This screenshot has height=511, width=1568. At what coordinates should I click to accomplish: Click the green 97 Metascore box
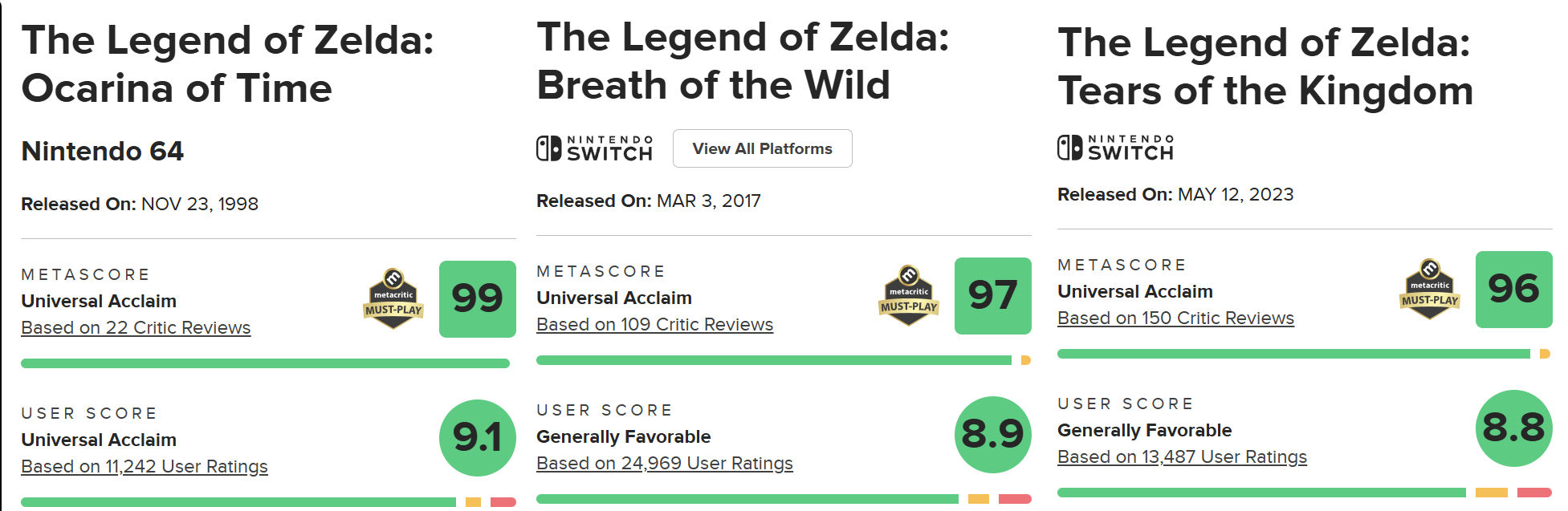(x=992, y=296)
